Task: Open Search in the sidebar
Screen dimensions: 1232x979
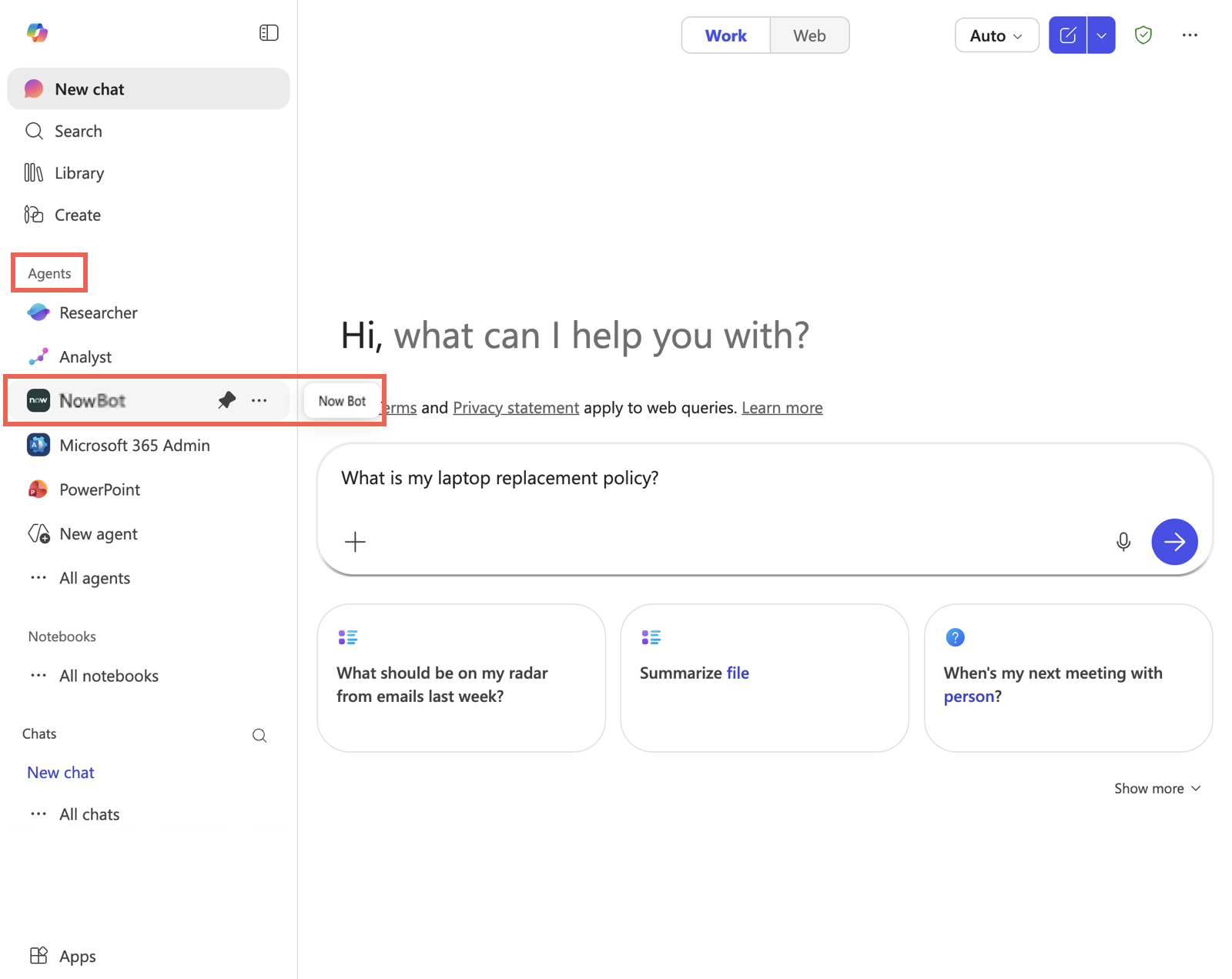Action: [x=149, y=131]
